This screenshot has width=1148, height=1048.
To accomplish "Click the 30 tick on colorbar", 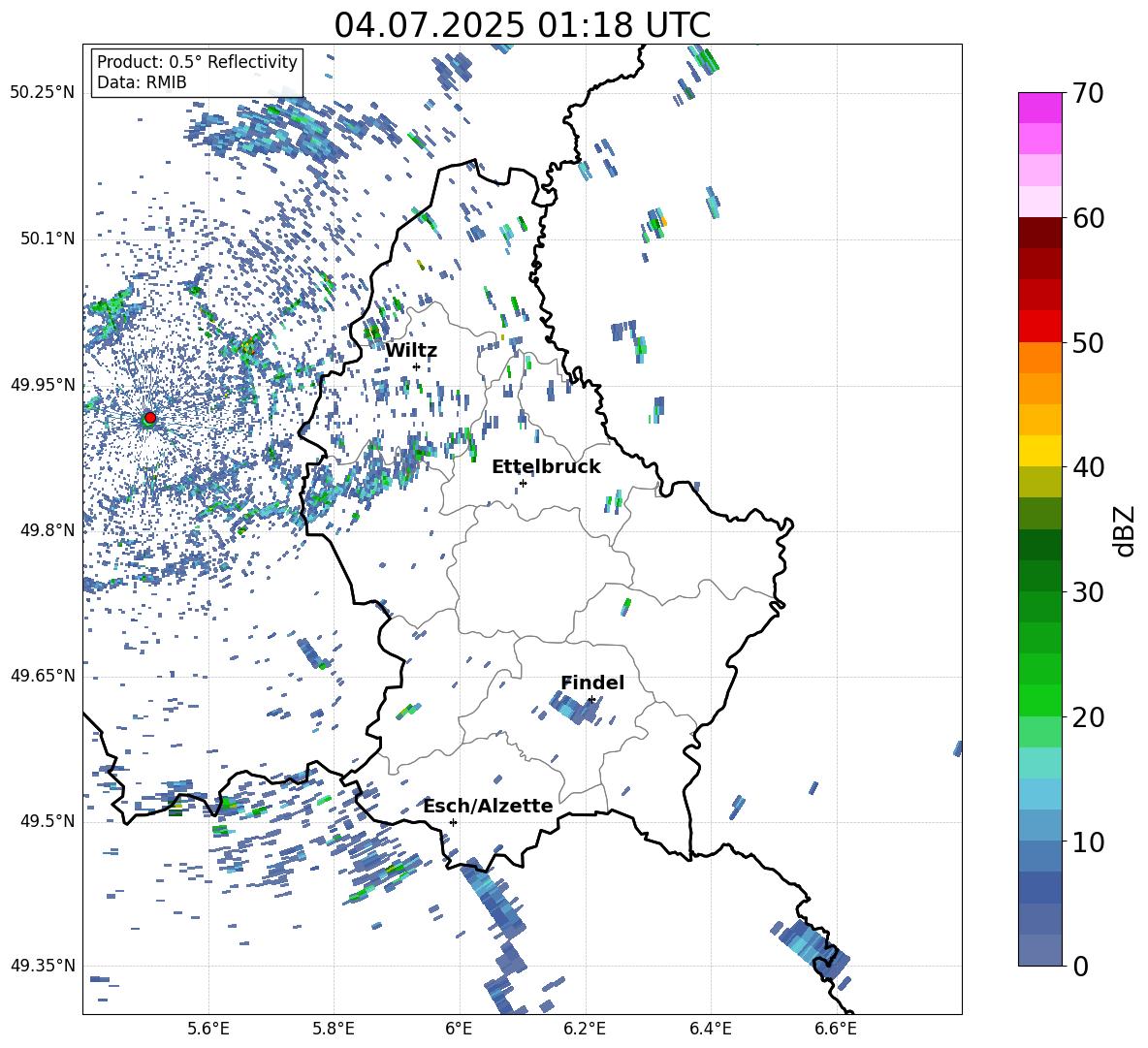I will [1088, 591].
